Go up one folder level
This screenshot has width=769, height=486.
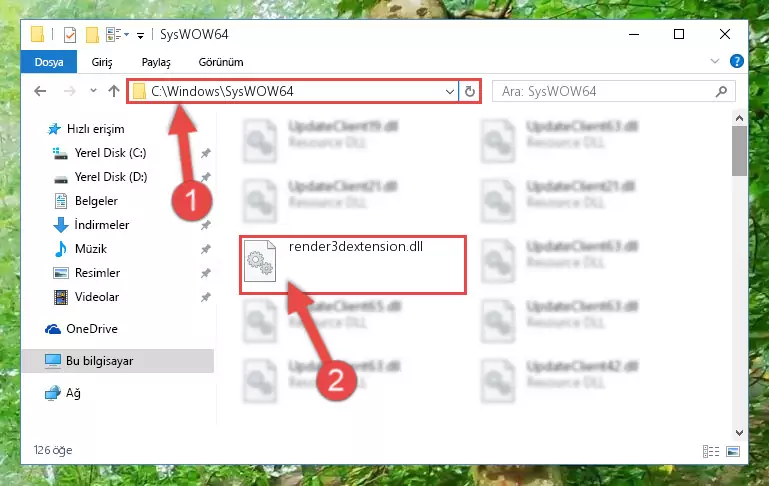coord(114,91)
